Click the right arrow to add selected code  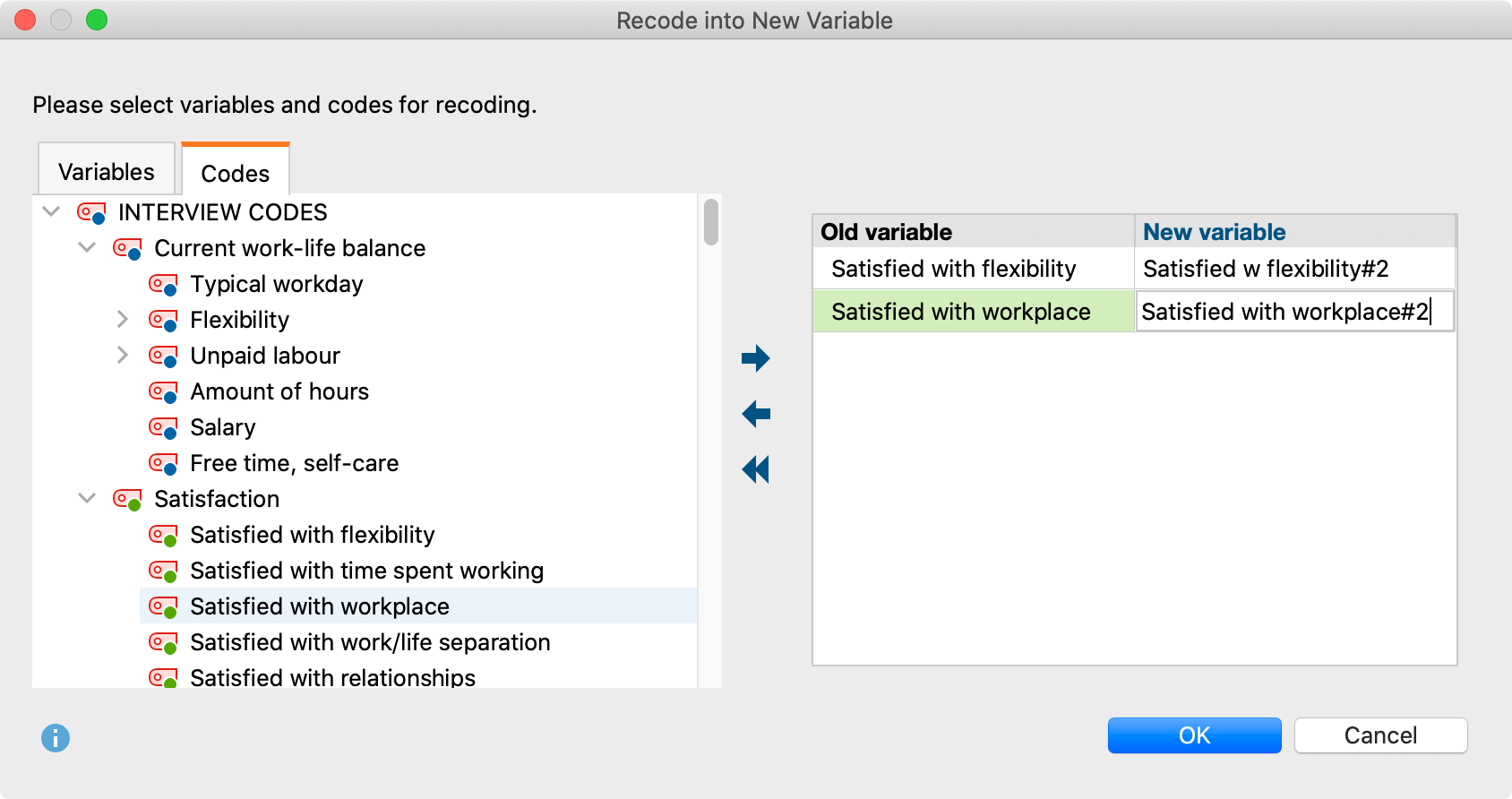point(755,358)
